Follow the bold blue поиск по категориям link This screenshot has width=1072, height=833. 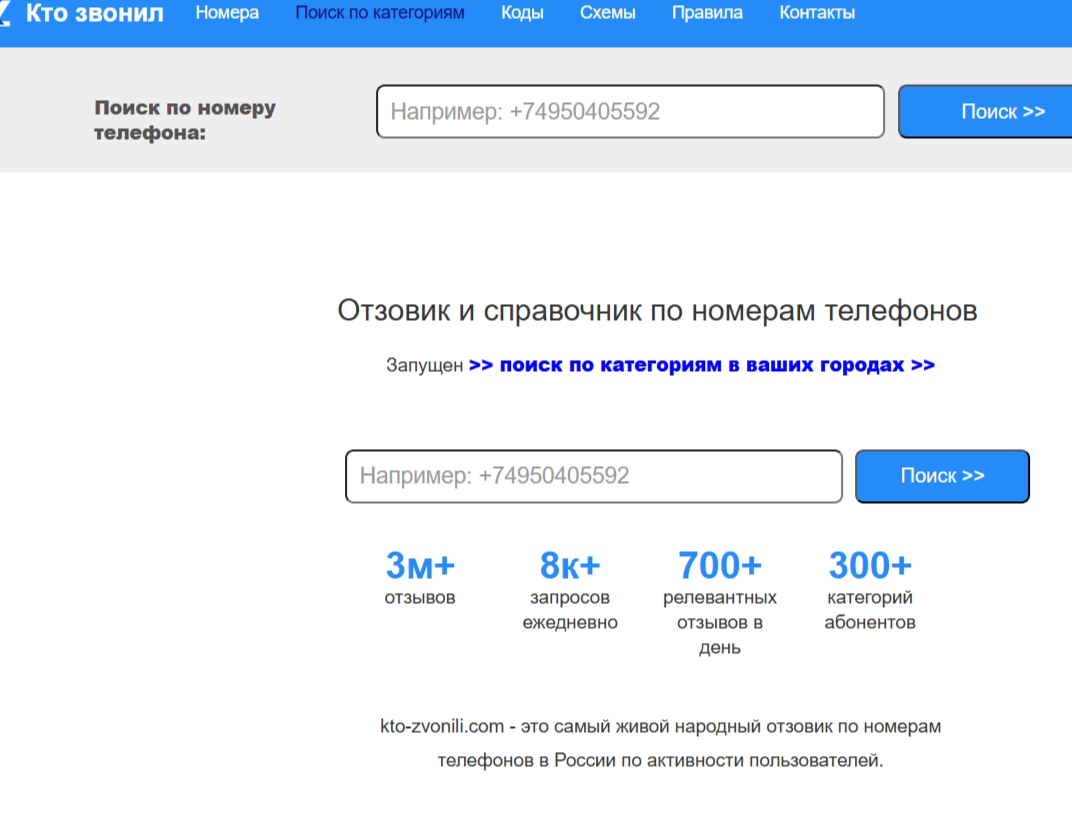coord(701,365)
